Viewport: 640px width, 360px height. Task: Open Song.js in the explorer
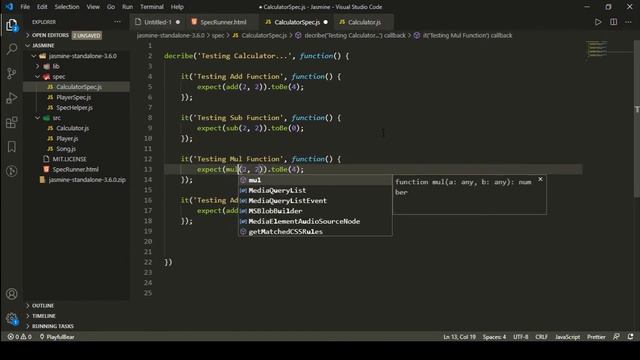pyautogui.click(x=66, y=149)
